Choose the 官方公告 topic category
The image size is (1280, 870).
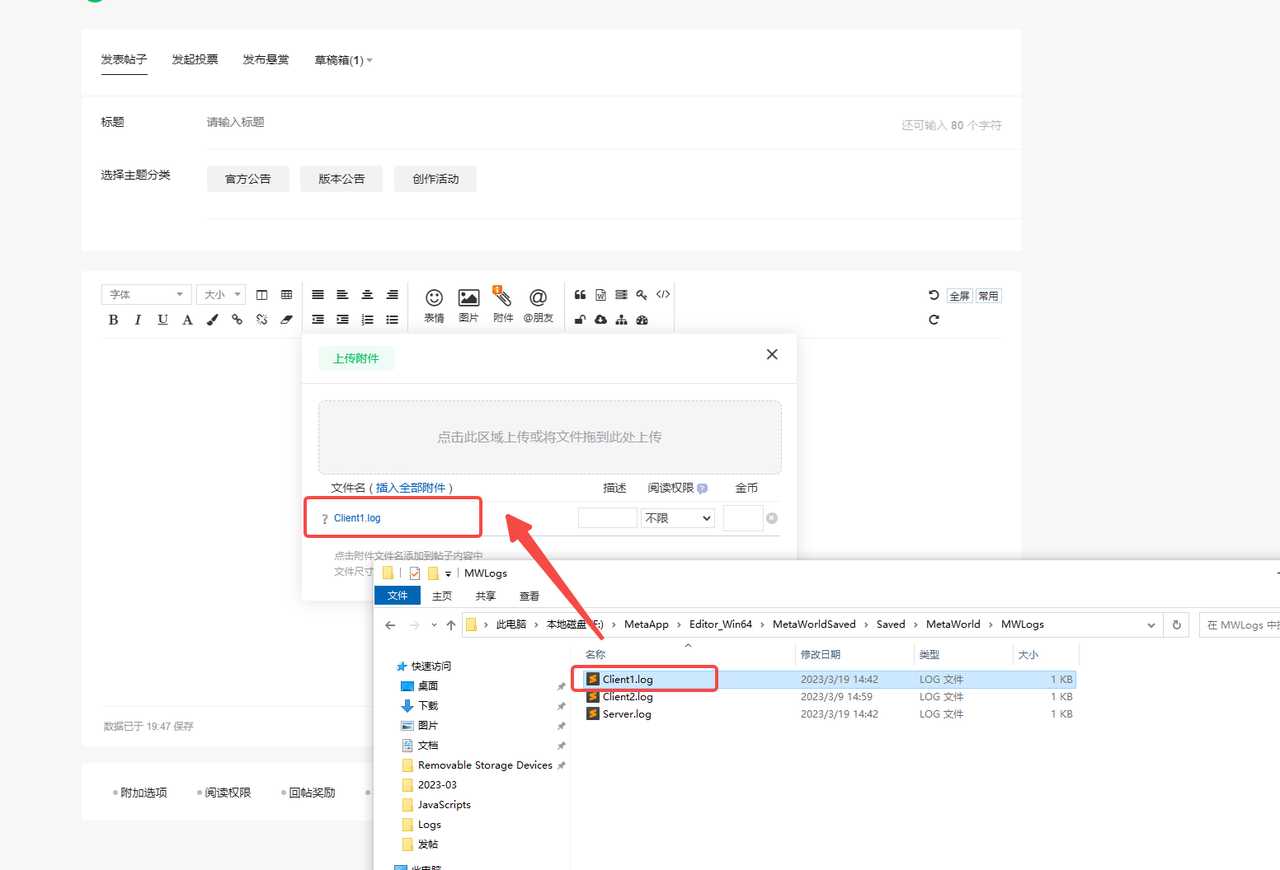pyautogui.click(x=248, y=179)
